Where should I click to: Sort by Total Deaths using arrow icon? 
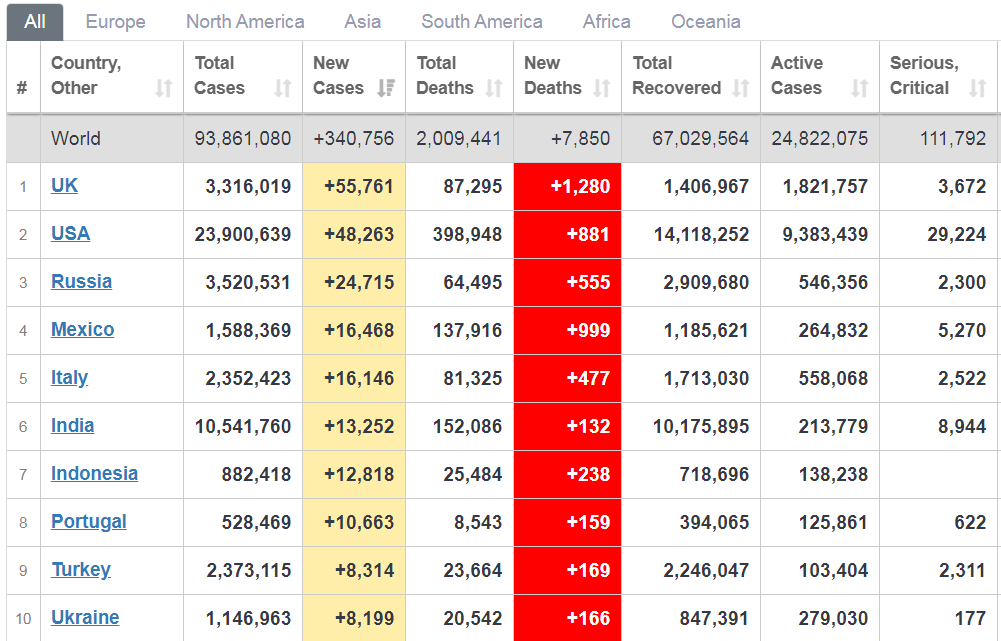pyautogui.click(x=494, y=89)
